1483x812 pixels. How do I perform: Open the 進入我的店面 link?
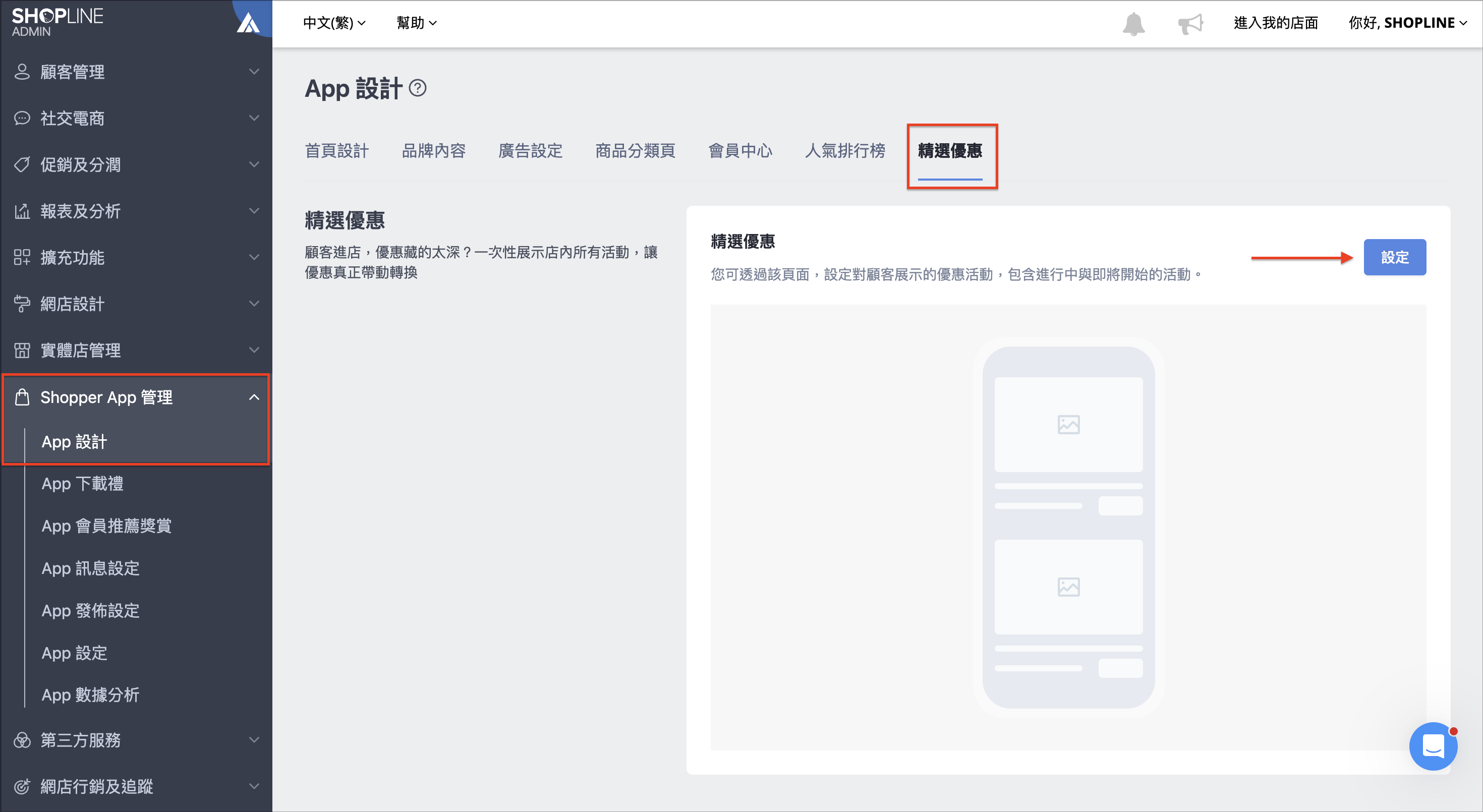point(1276,23)
